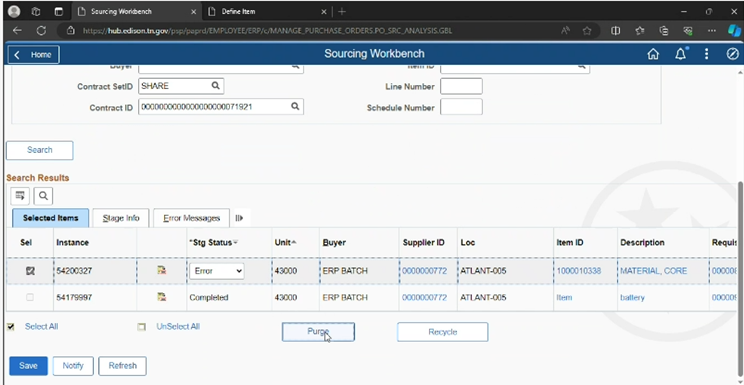Viewport: 744px width, 385px height.
Task: Click the Home back button in banner
Action: coord(33,55)
